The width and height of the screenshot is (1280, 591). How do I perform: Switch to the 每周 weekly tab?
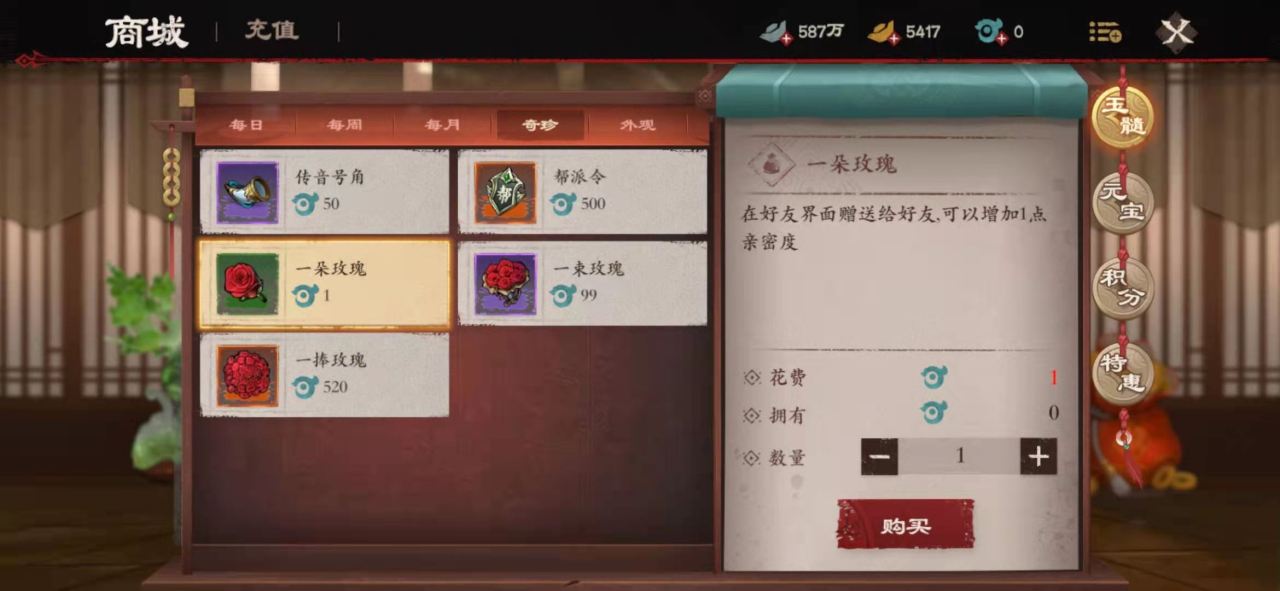click(344, 125)
